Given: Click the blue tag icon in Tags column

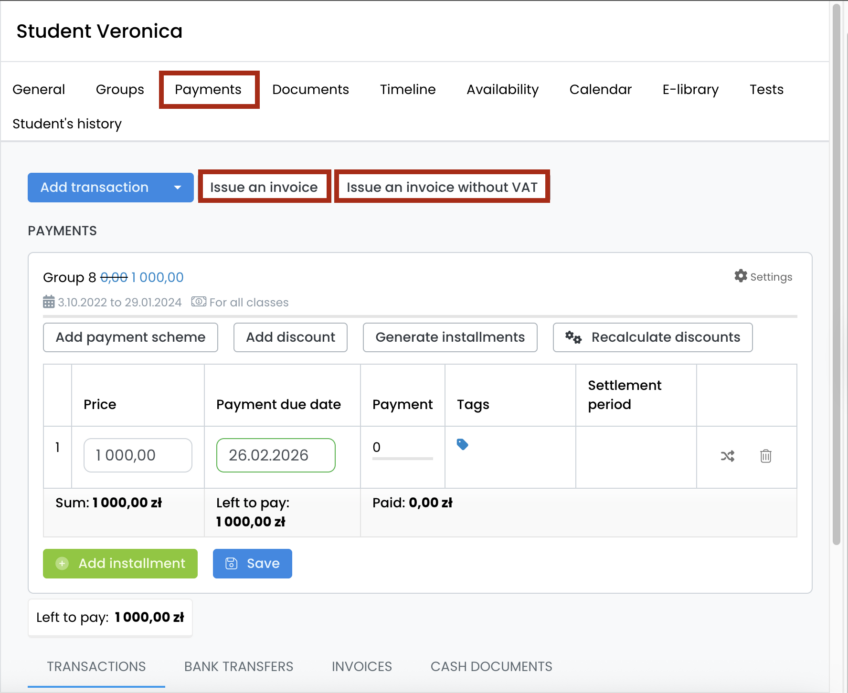Looking at the screenshot, I should (x=462, y=445).
